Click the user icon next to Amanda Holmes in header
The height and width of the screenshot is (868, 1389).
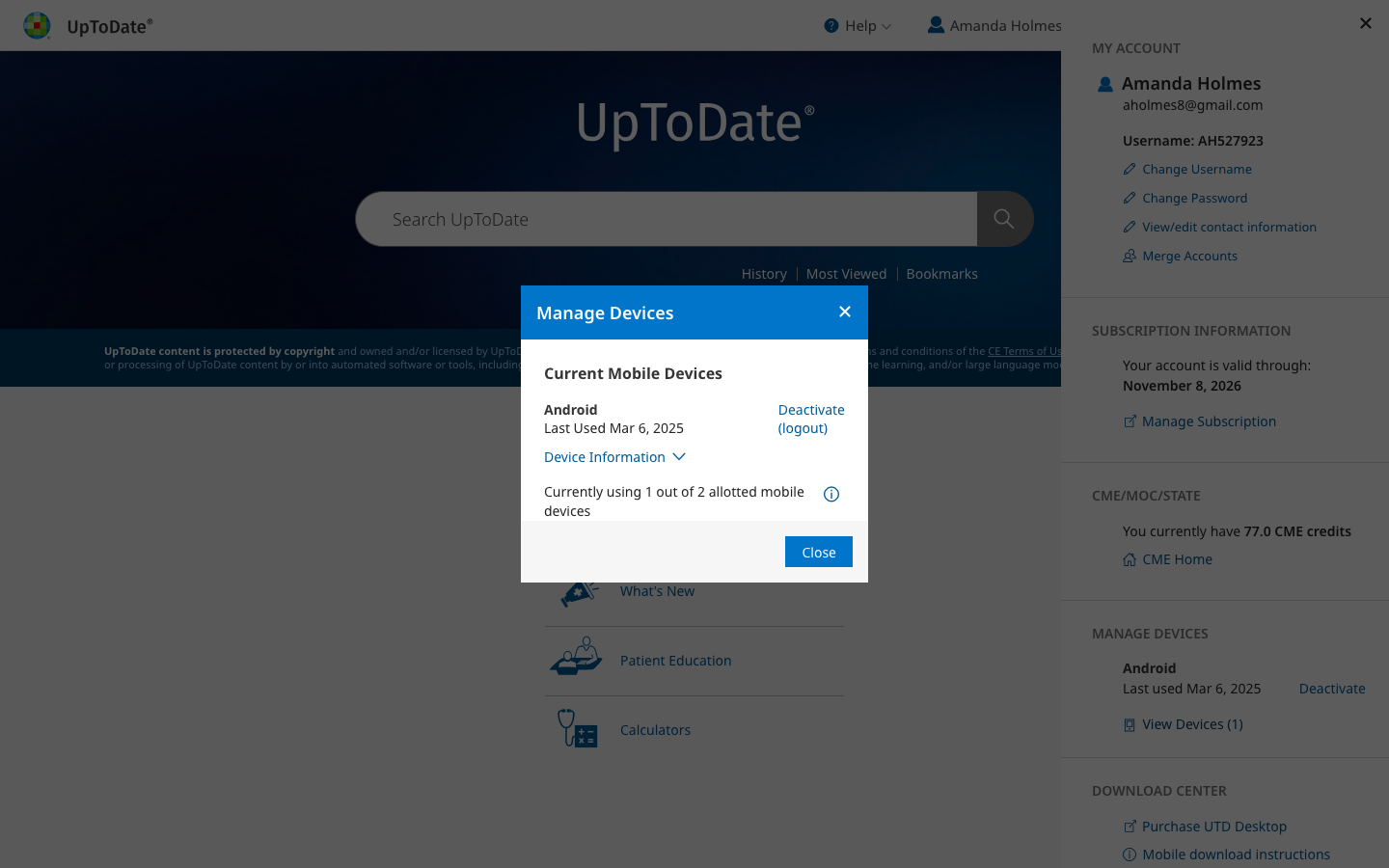pos(936,25)
